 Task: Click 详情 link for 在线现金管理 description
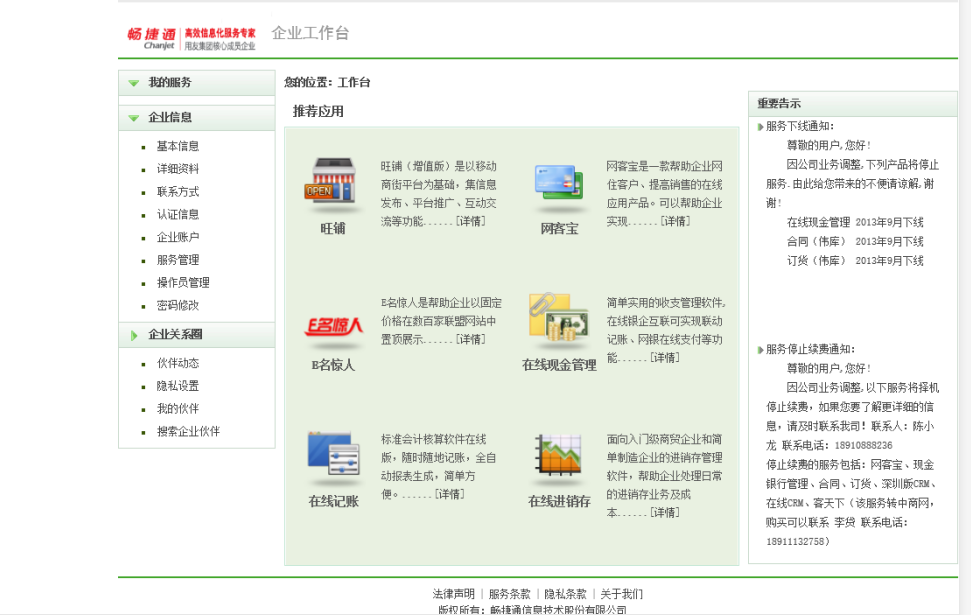click(664, 357)
